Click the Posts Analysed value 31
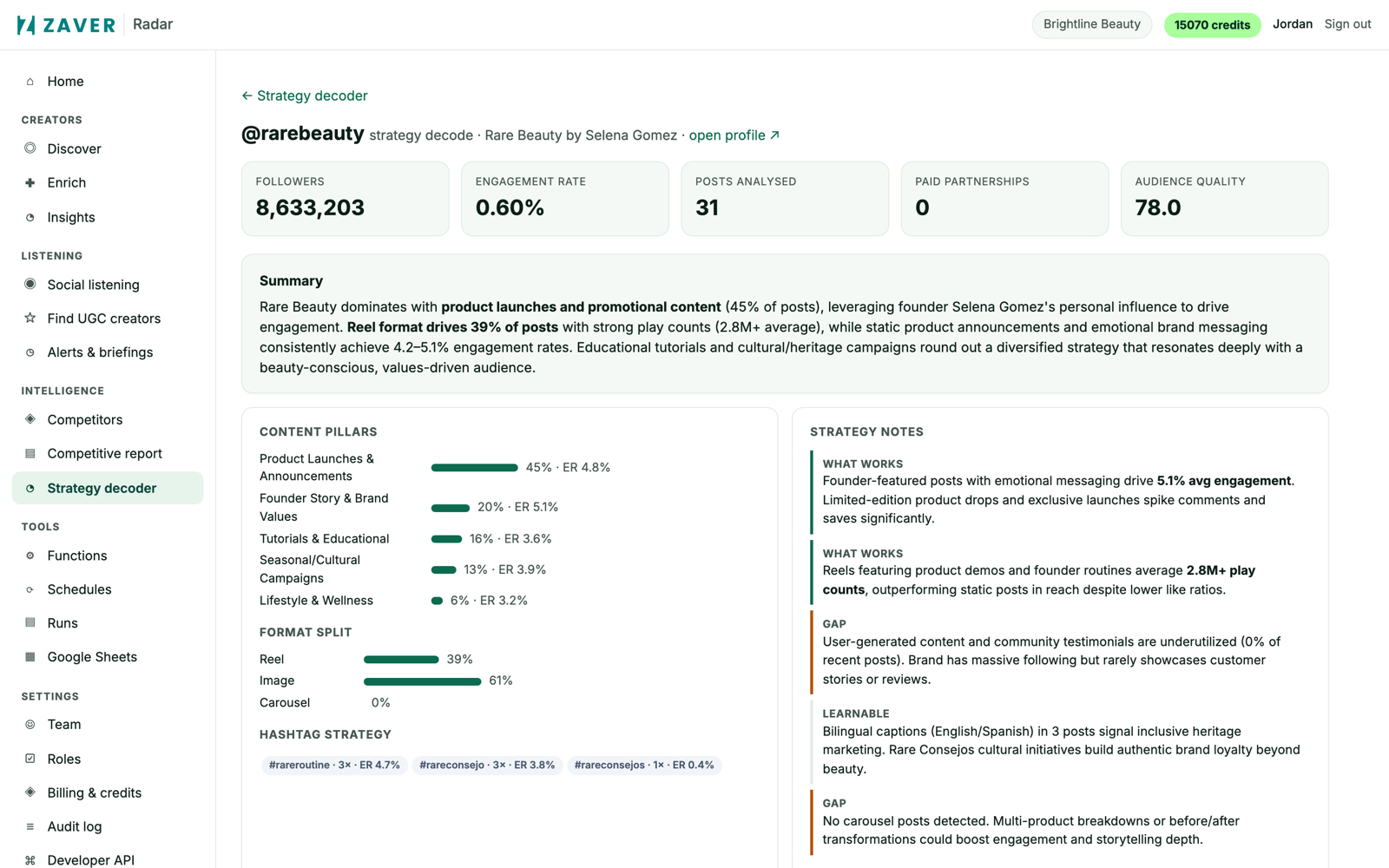This screenshot has width=1389, height=868. click(707, 208)
